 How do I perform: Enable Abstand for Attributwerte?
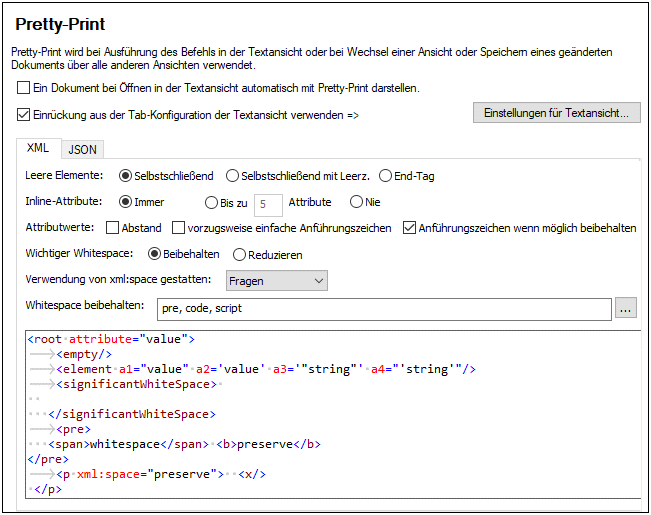tap(113, 228)
